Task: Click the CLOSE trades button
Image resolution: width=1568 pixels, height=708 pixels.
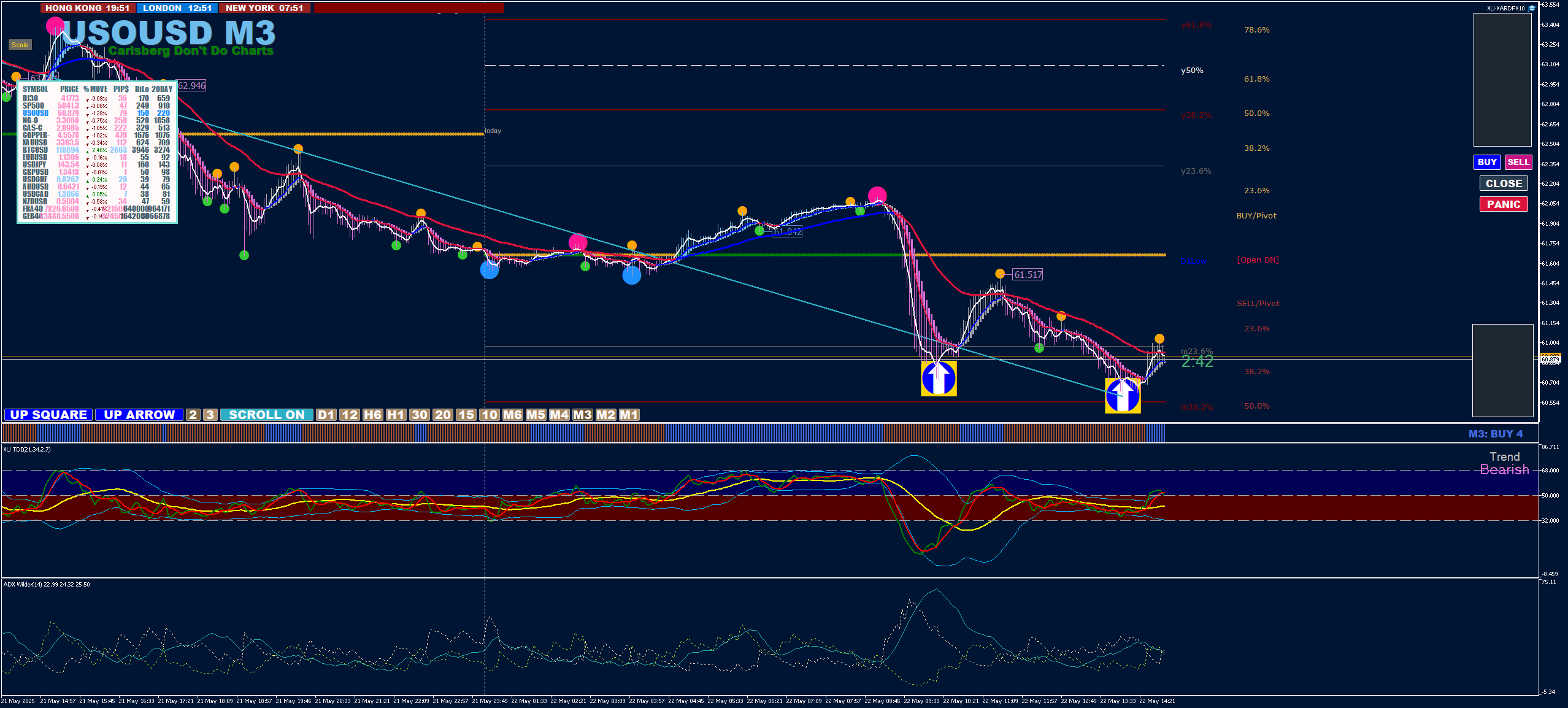Action: 1503,183
